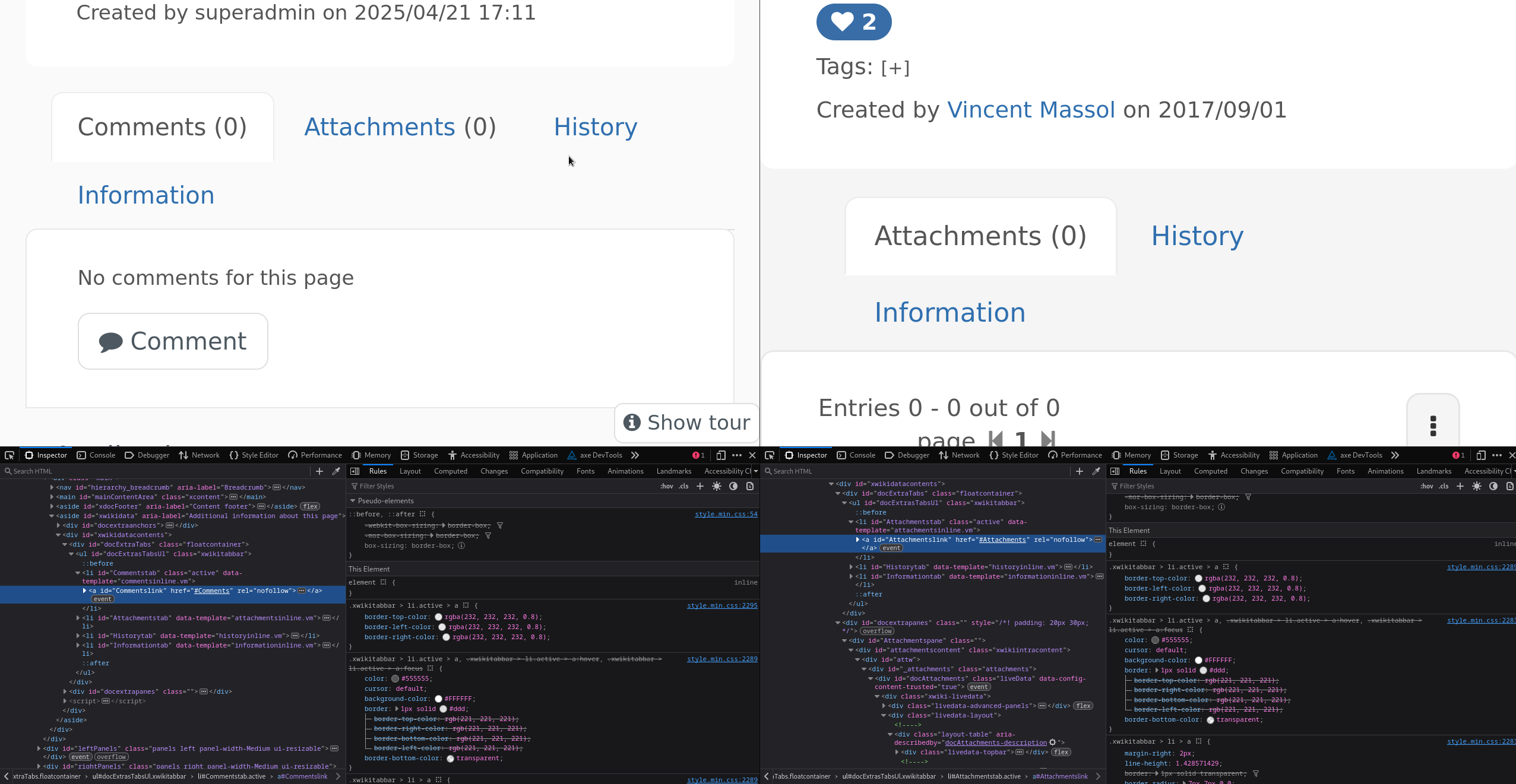Toggle .cls class panel in right Rules
The width and height of the screenshot is (1516, 784).
tap(1444, 486)
